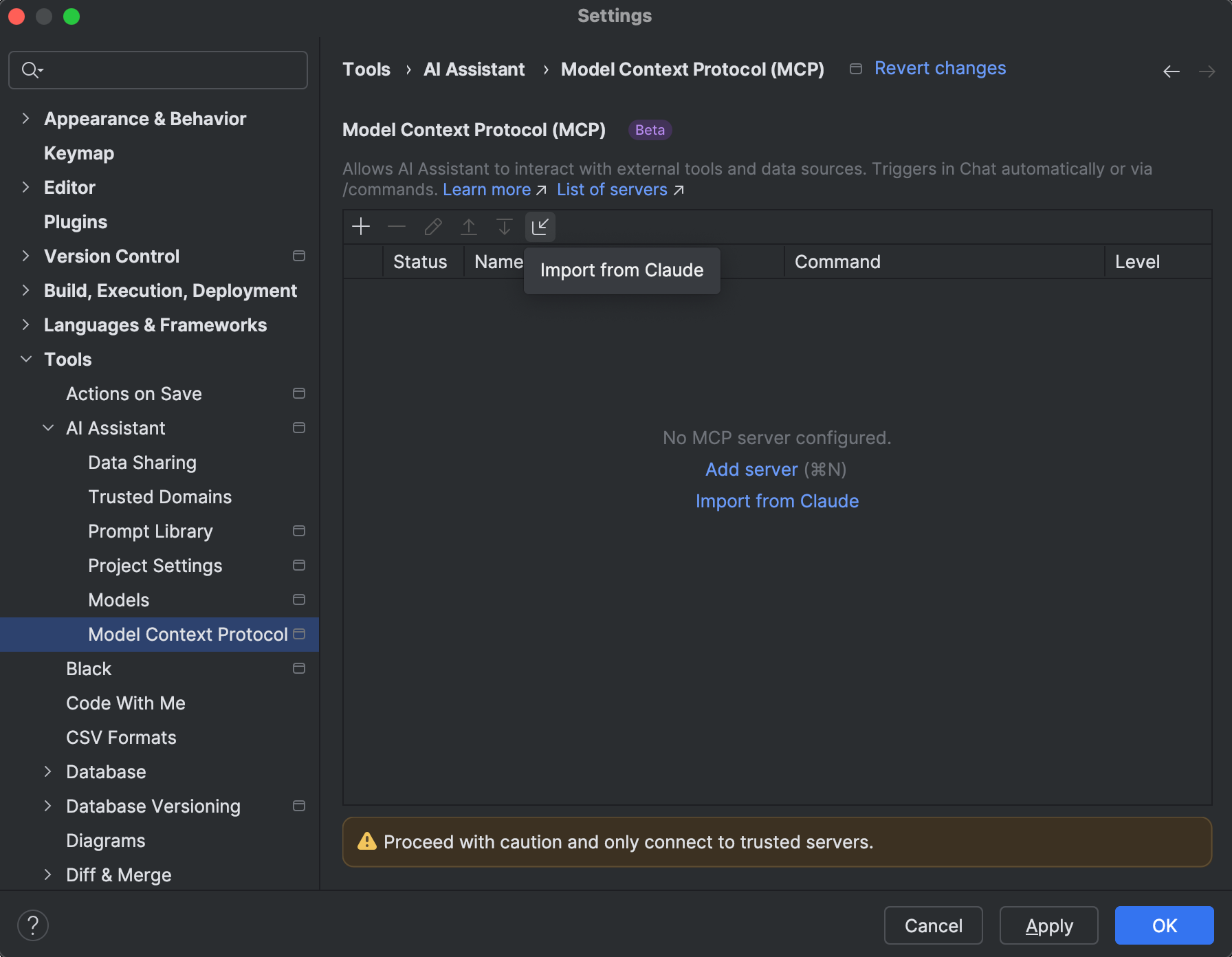Collapse the Tools tree node
This screenshot has height=957, width=1232.
point(25,359)
